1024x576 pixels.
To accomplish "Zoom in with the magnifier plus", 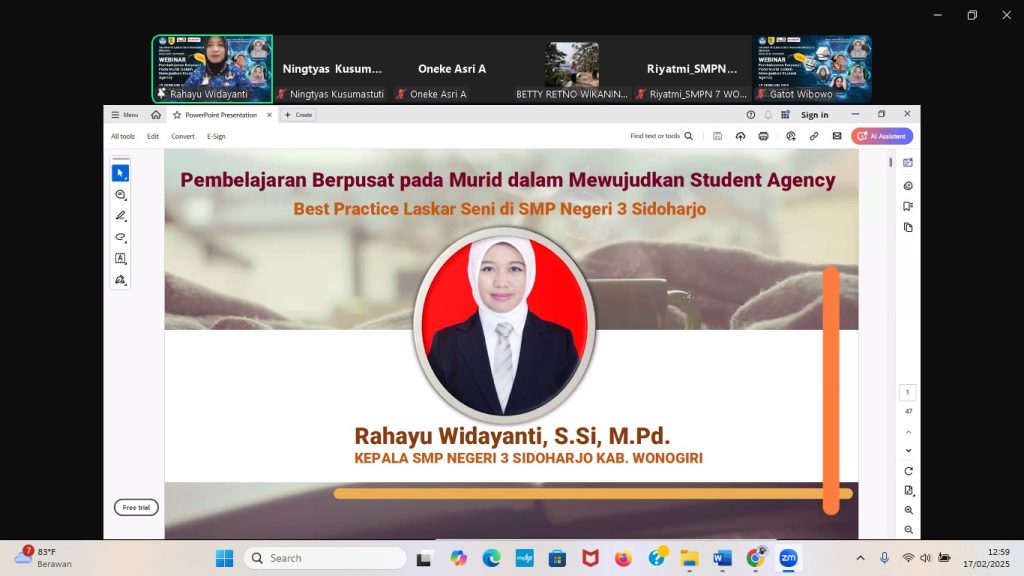I will coord(908,511).
